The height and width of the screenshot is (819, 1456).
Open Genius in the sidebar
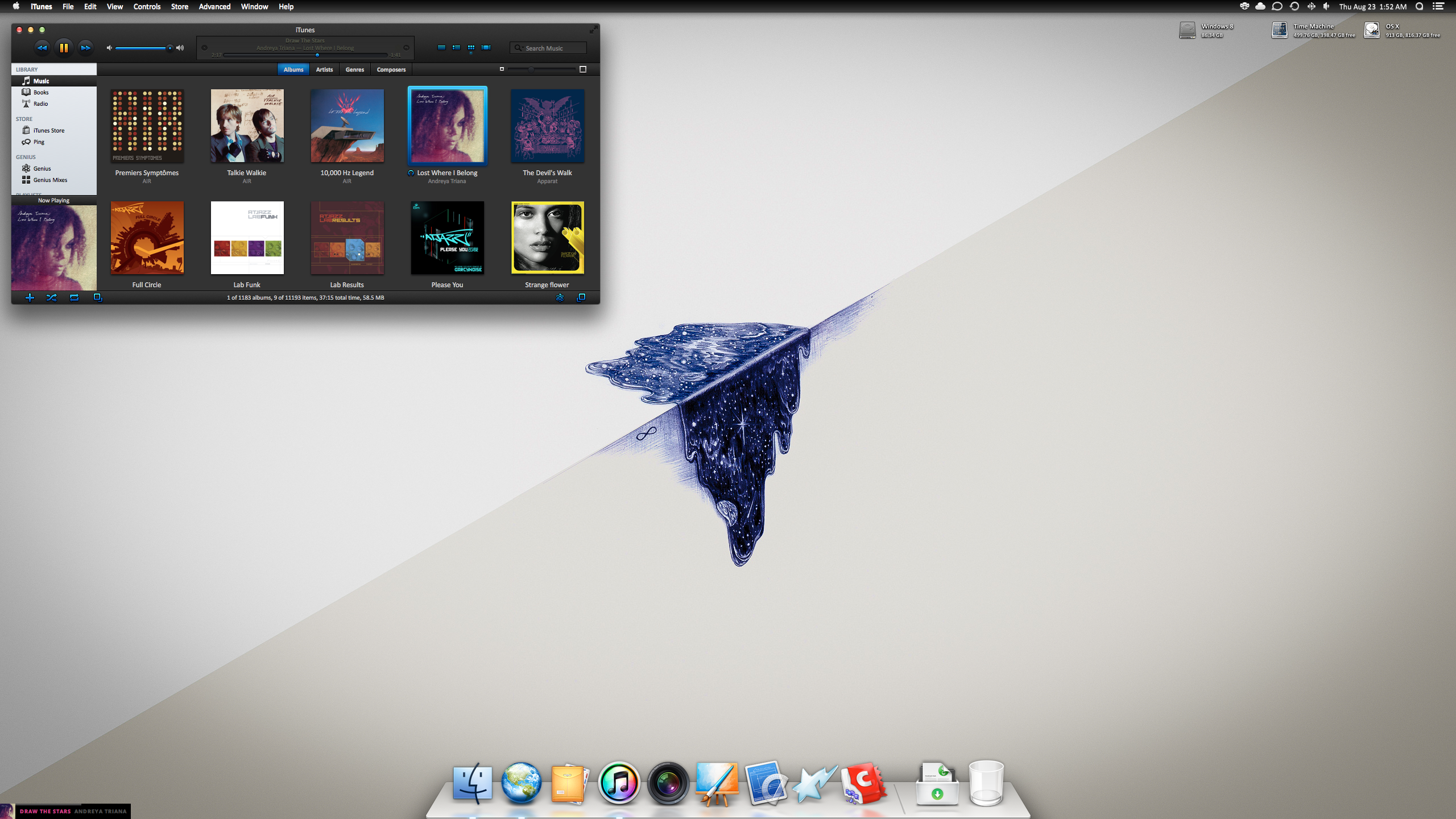54,168
